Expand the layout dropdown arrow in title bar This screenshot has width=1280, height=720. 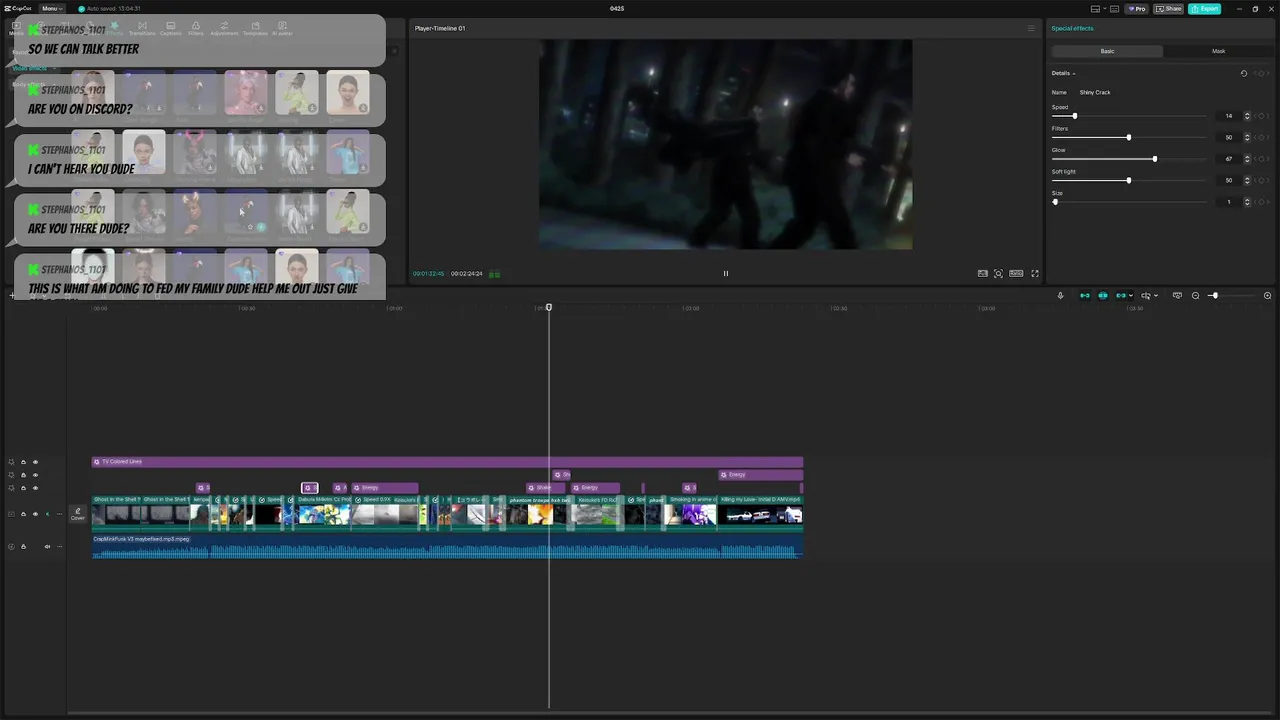click(x=1105, y=9)
